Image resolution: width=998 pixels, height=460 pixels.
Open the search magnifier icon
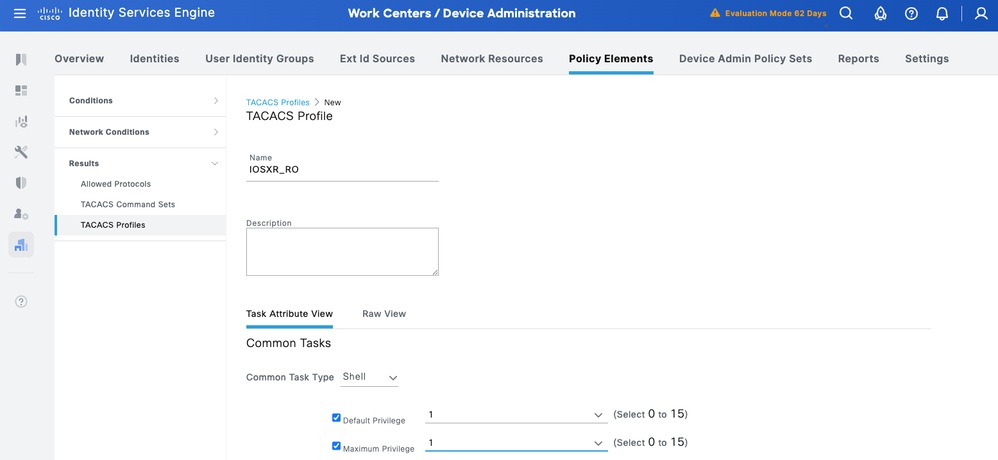846,13
